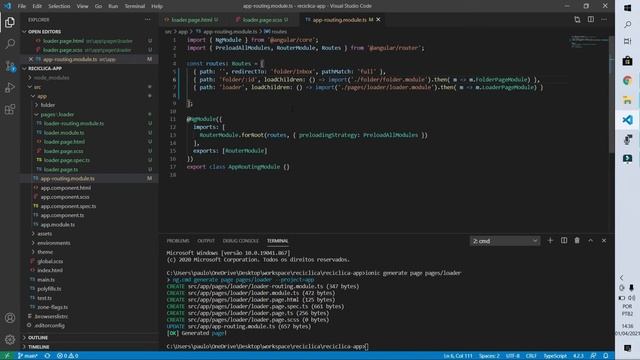Split the terminal panel

(x=564, y=241)
